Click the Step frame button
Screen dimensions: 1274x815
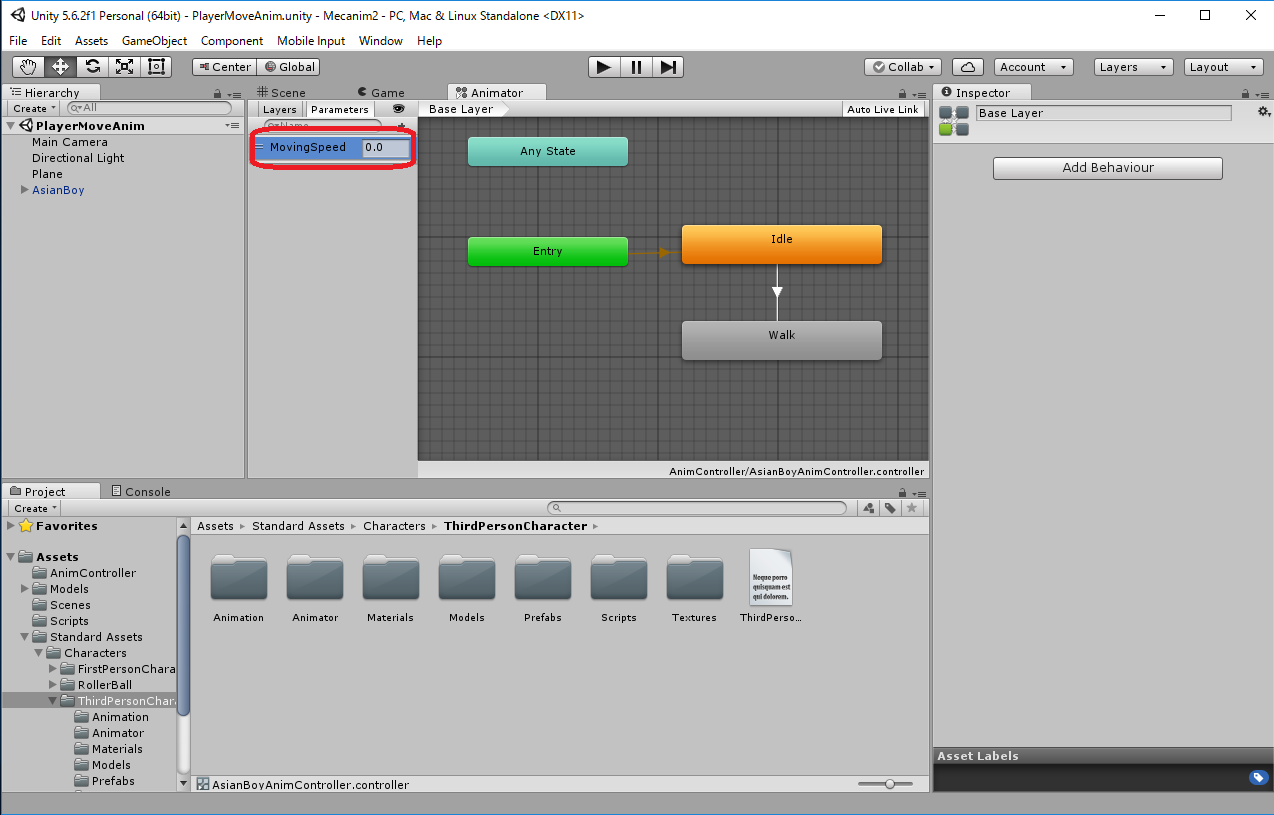tap(669, 67)
